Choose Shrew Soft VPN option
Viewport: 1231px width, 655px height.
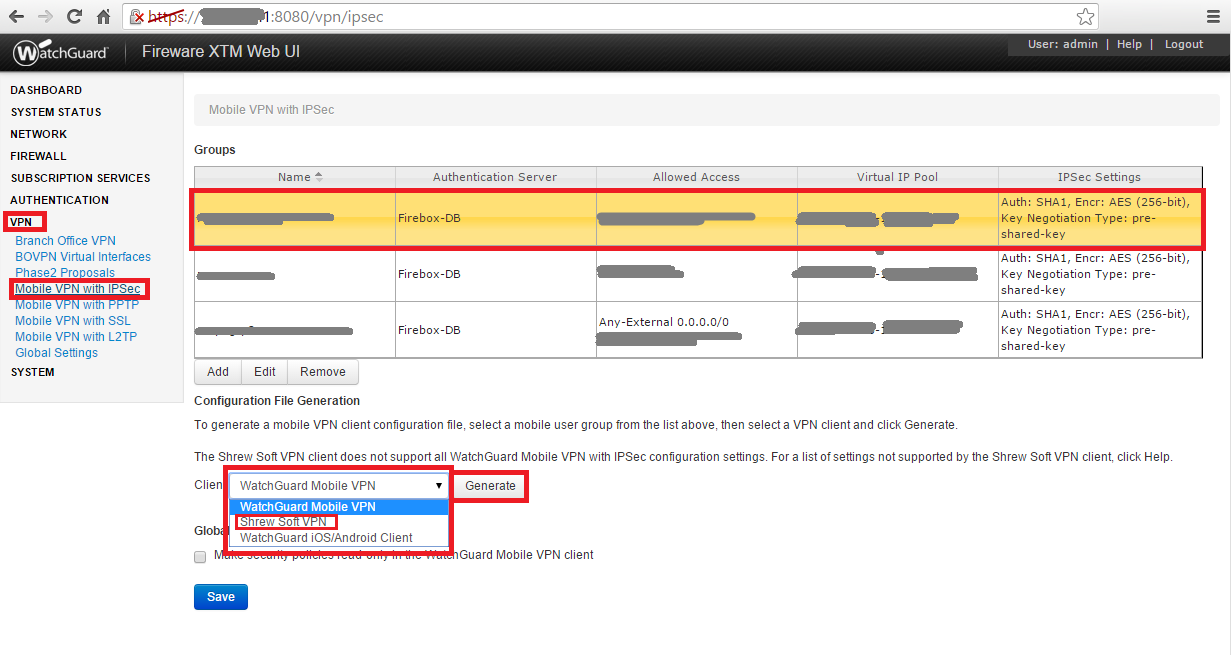point(340,522)
